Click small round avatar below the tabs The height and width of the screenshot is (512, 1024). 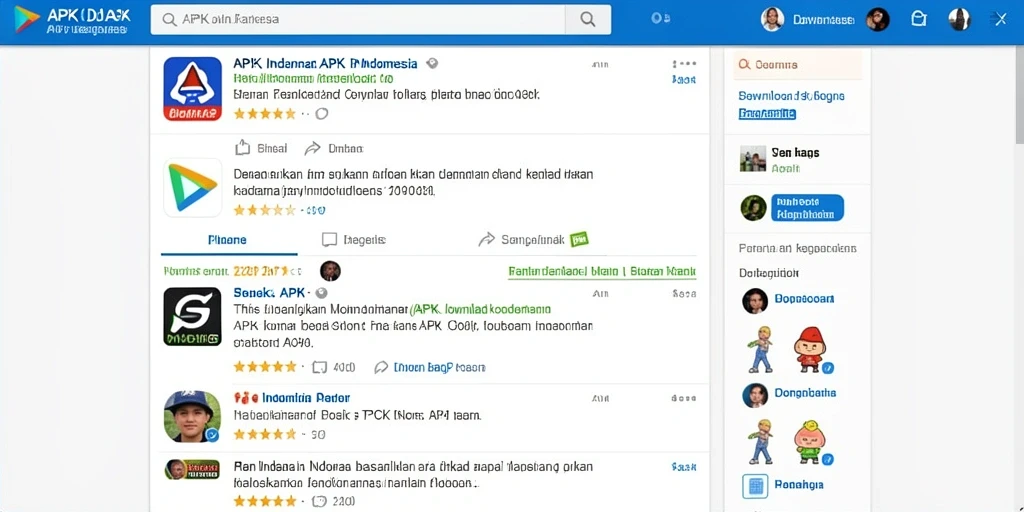click(x=330, y=271)
